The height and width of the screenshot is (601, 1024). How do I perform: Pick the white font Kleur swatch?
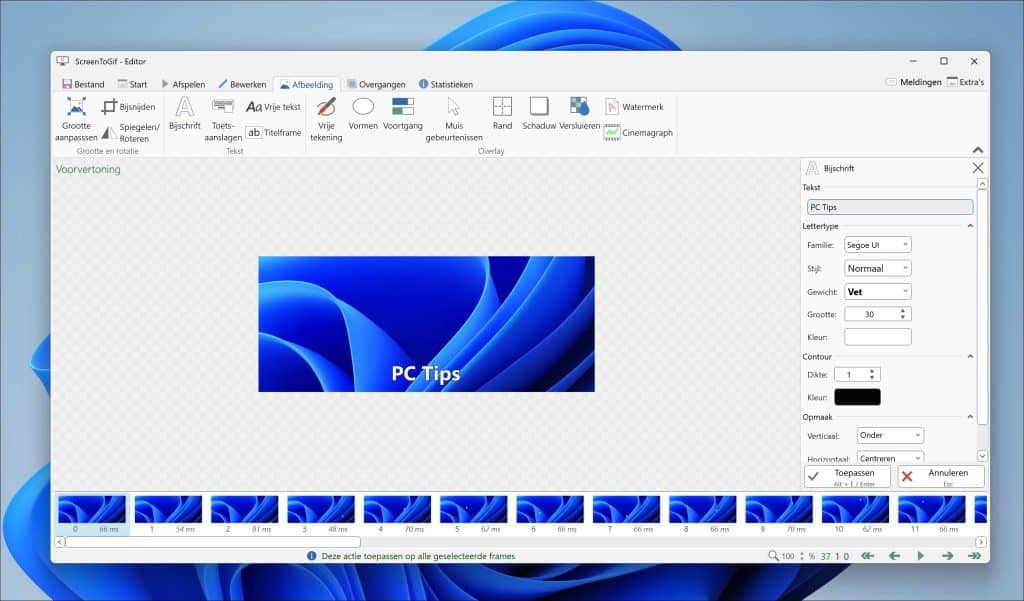tap(877, 337)
